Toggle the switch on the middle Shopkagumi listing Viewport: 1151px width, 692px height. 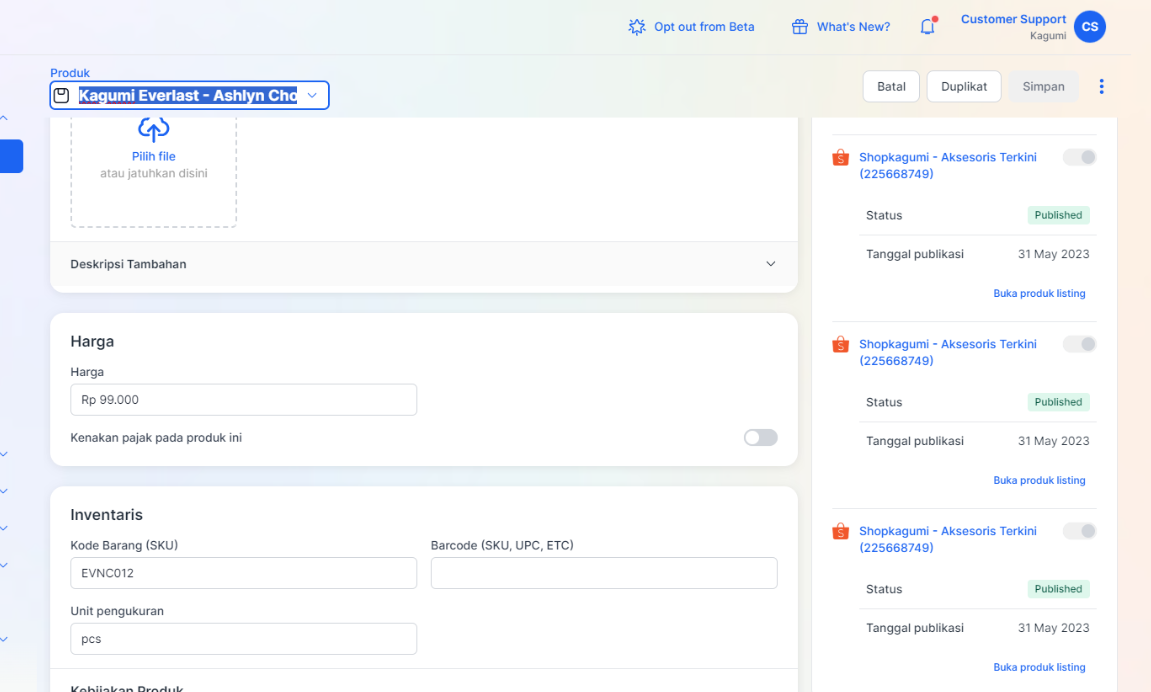pyautogui.click(x=1079, y=344)
